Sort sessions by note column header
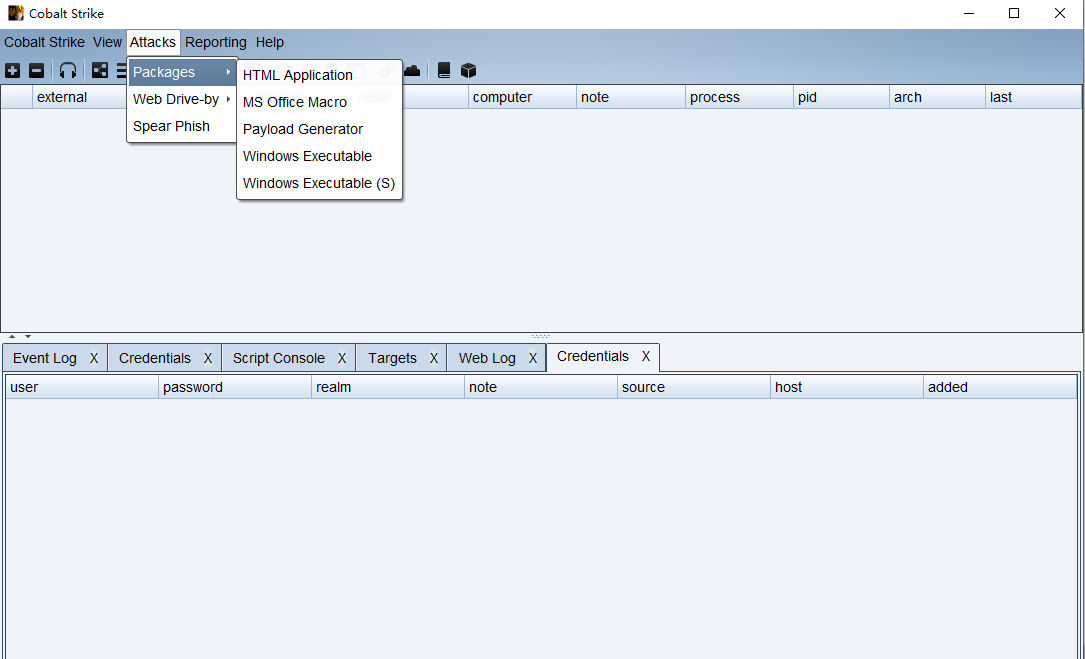 [x=631, y=97]
